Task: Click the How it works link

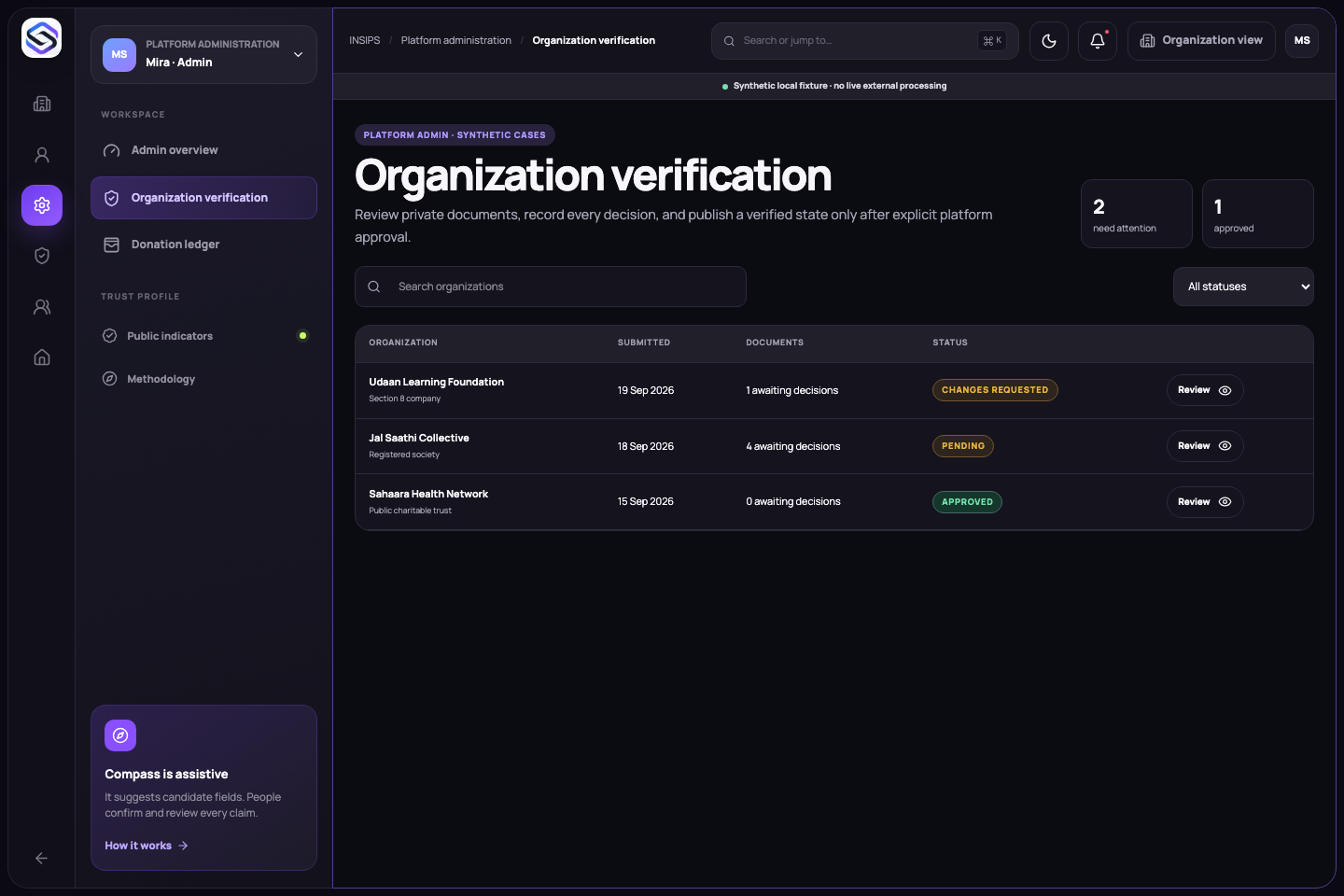Action: point(147,846)
